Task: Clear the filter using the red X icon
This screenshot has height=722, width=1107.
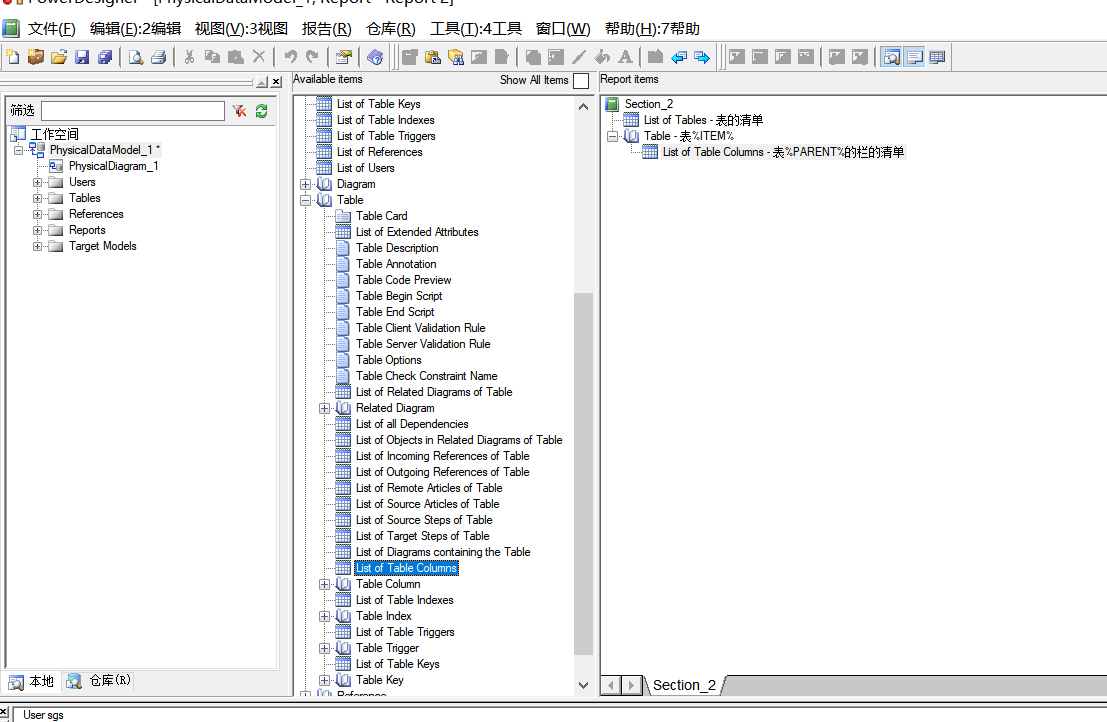Action: coord(240,111)
